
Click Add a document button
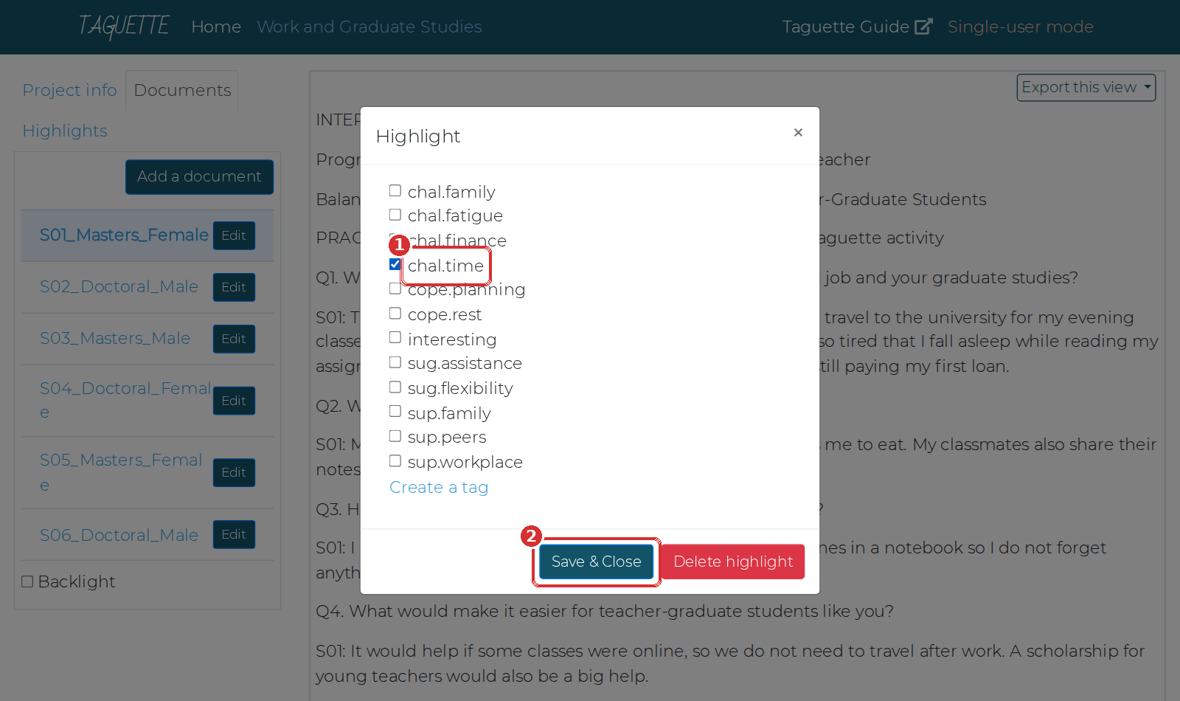pos(199,176)
